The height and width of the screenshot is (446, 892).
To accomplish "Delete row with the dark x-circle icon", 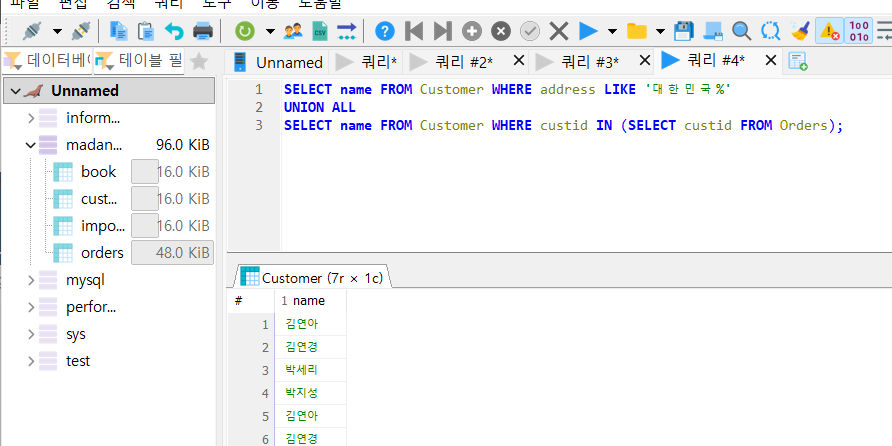I will (x=501, y=31).
